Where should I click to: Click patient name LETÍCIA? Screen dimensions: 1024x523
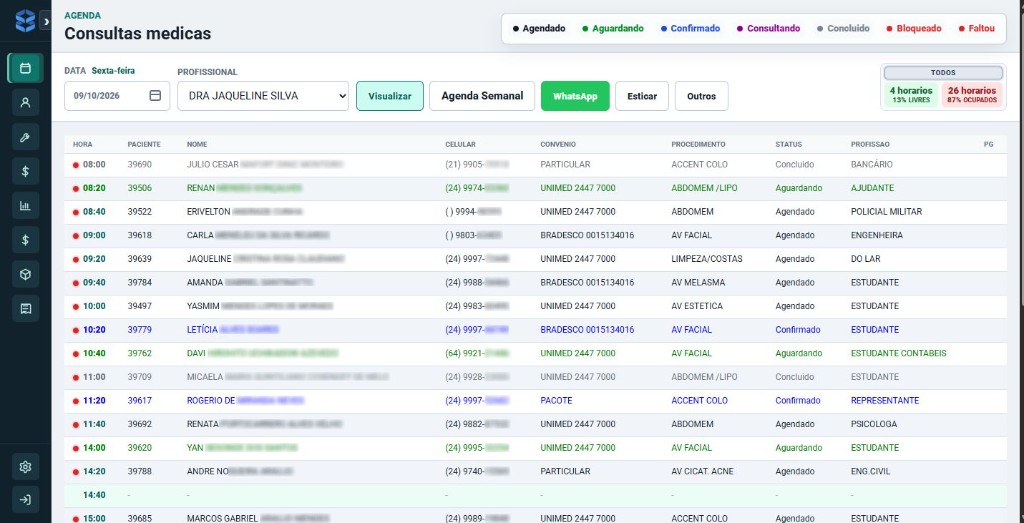click(202, 330)
